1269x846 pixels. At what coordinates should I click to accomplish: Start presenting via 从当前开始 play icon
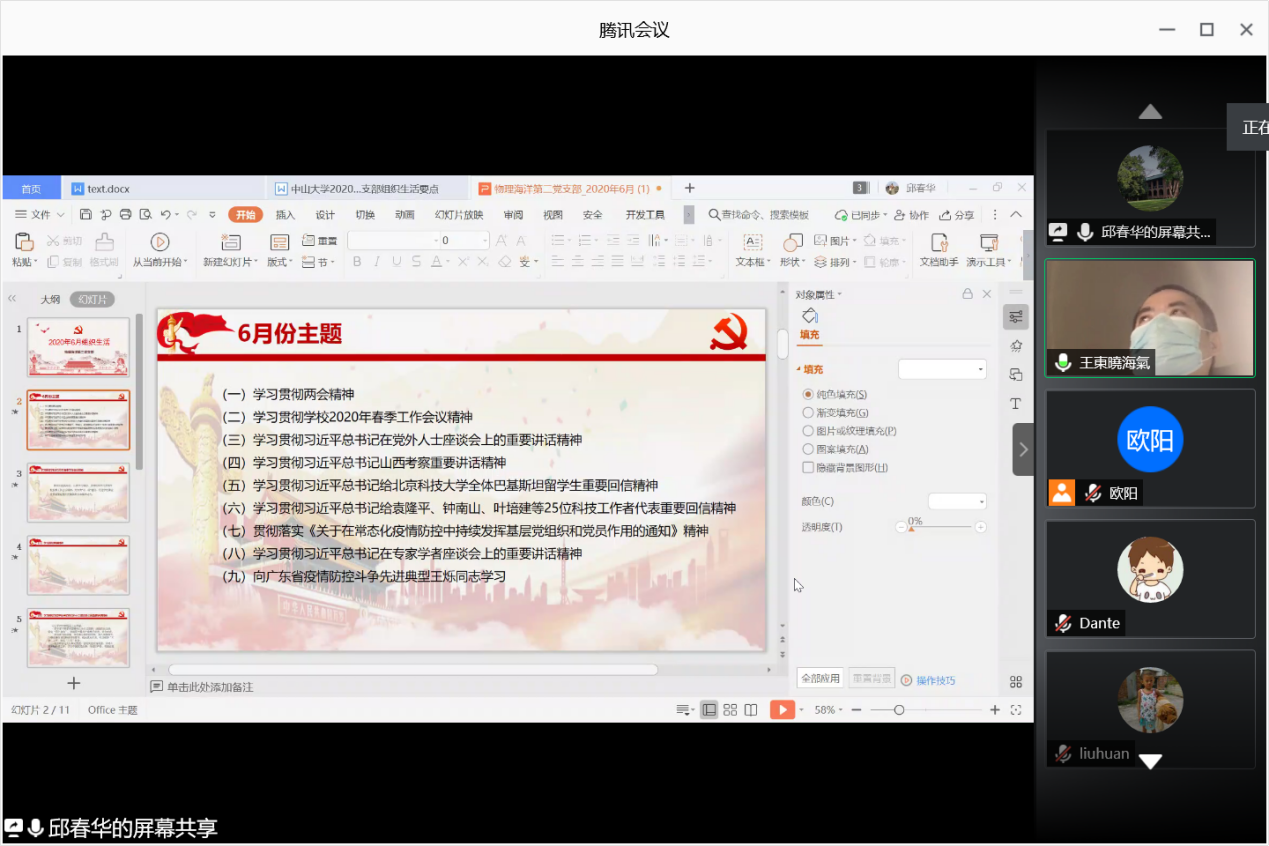159,241
